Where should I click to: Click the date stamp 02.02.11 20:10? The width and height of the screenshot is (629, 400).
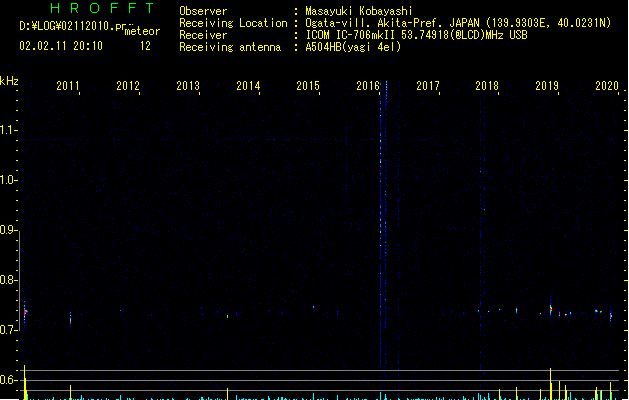coord(61,46)
